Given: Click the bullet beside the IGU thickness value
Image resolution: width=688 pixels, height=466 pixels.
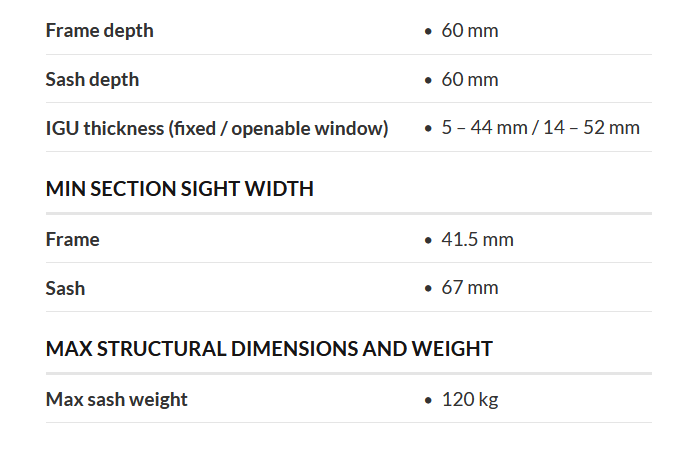Looking at the screenshot, I should pos(429,129).
